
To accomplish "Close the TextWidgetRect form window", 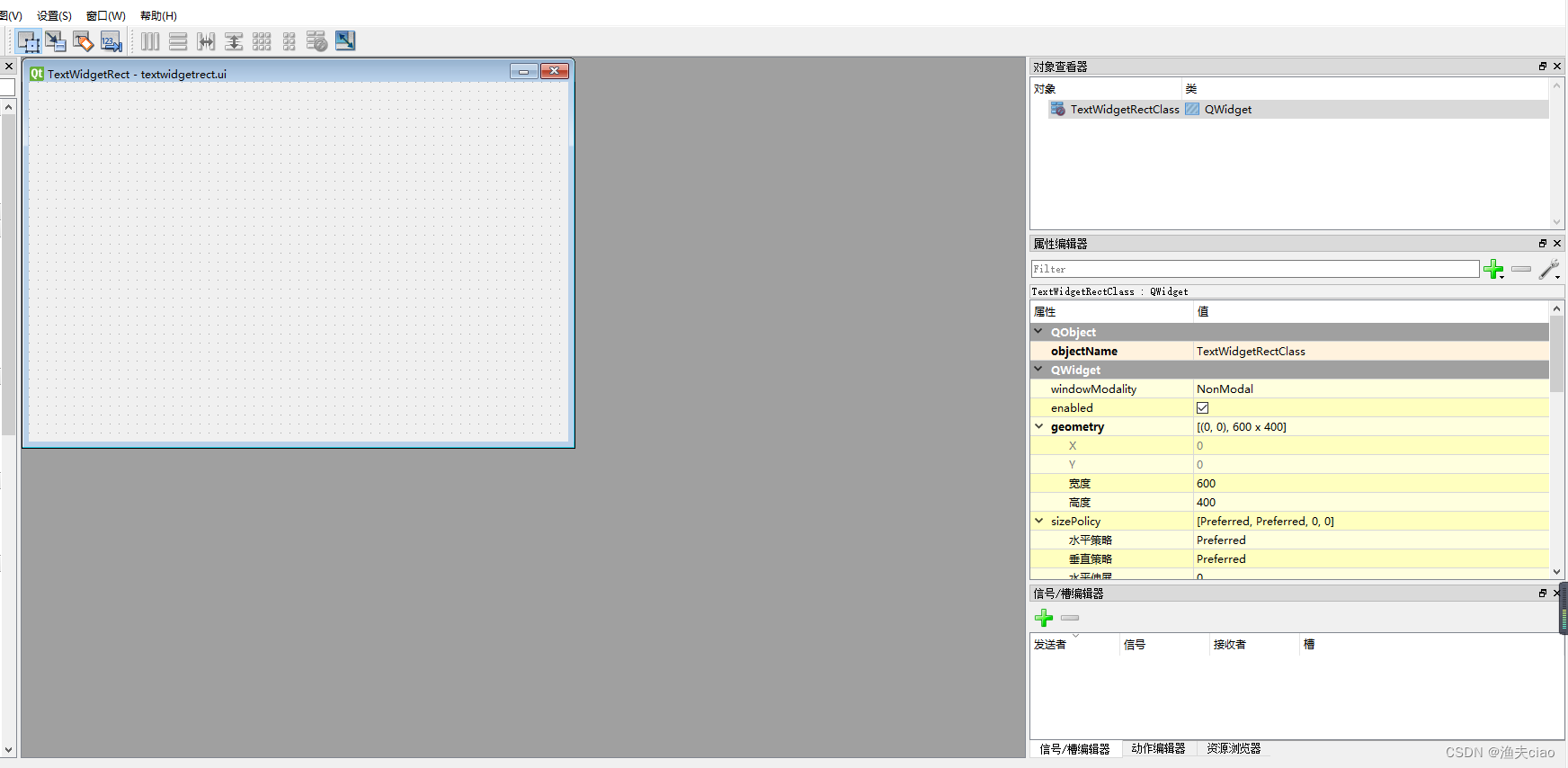I will (x=555, y=71).
